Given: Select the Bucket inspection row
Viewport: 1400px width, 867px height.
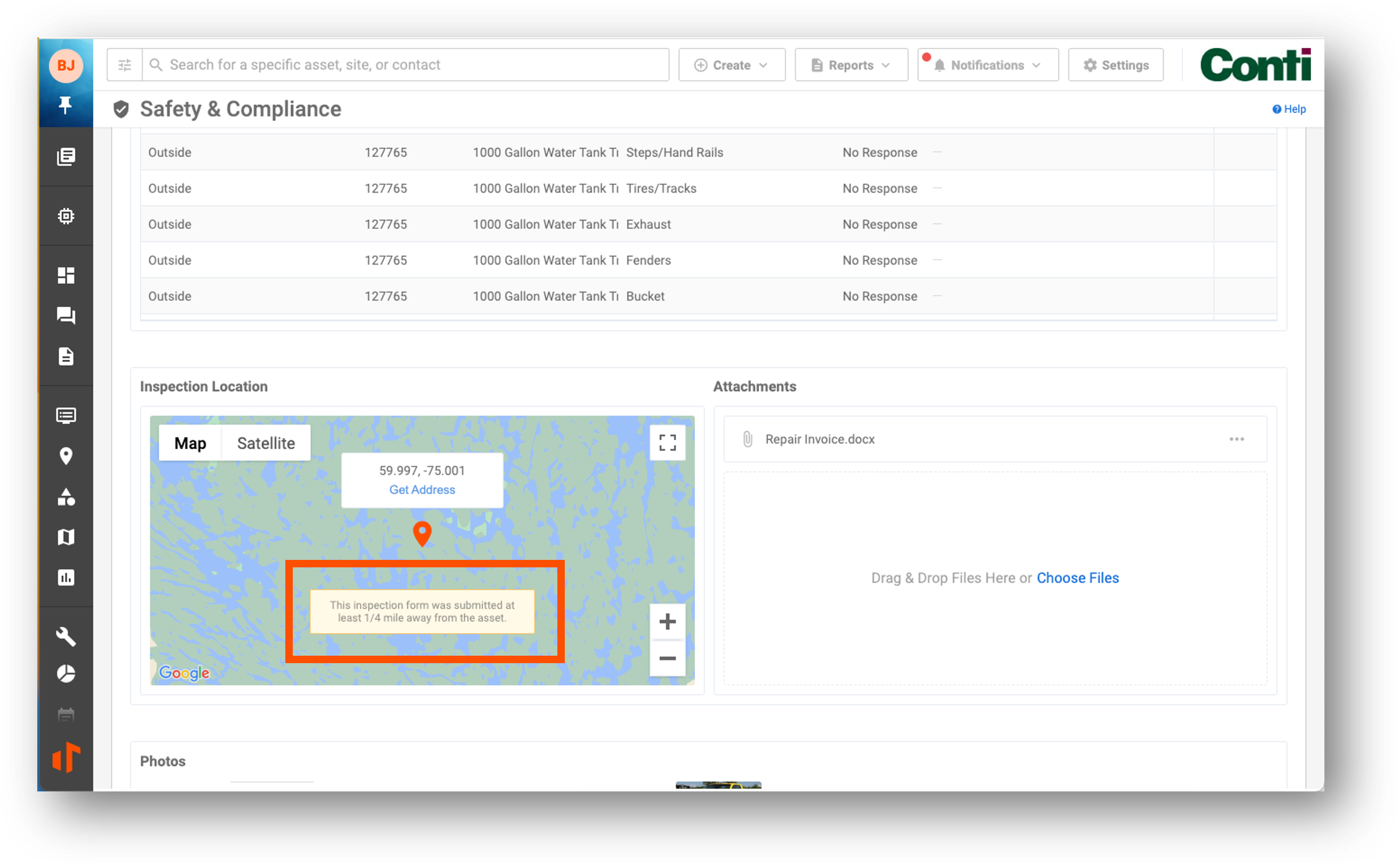Looking at the screenshot, I should coord(709,296).
